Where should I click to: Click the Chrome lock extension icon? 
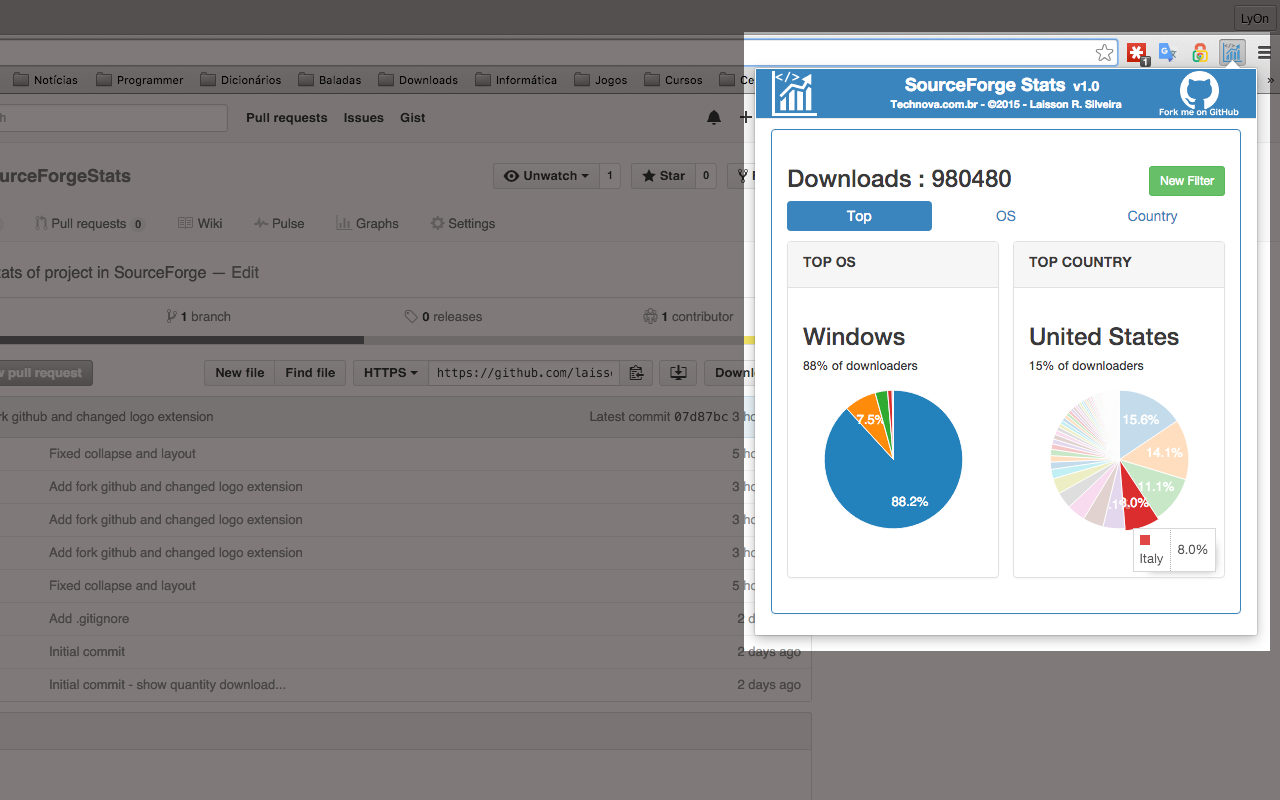click(1198, 52)
